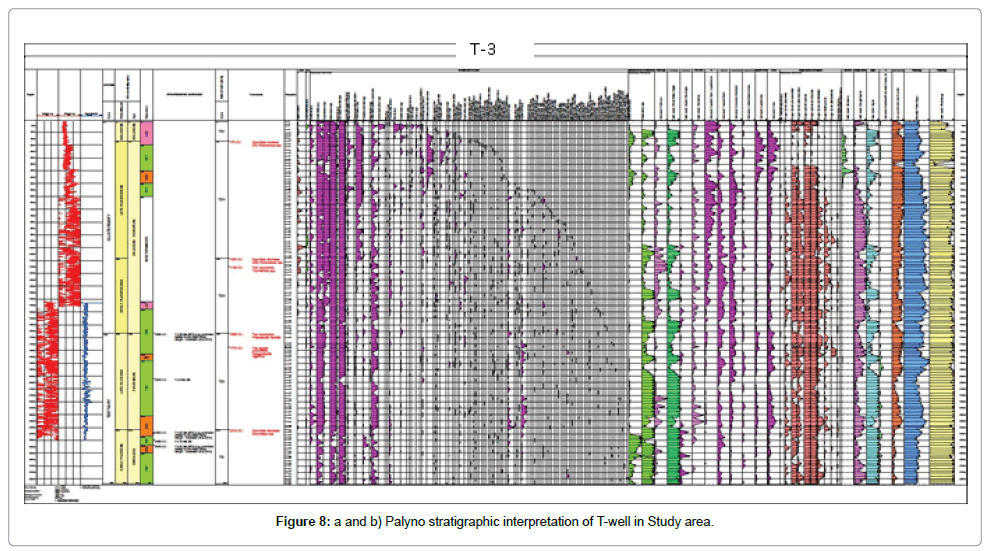Viewport: 985px width, 551px height.
Task: Select the wide magenta pollen abundance curve
Action: point(324,300)
